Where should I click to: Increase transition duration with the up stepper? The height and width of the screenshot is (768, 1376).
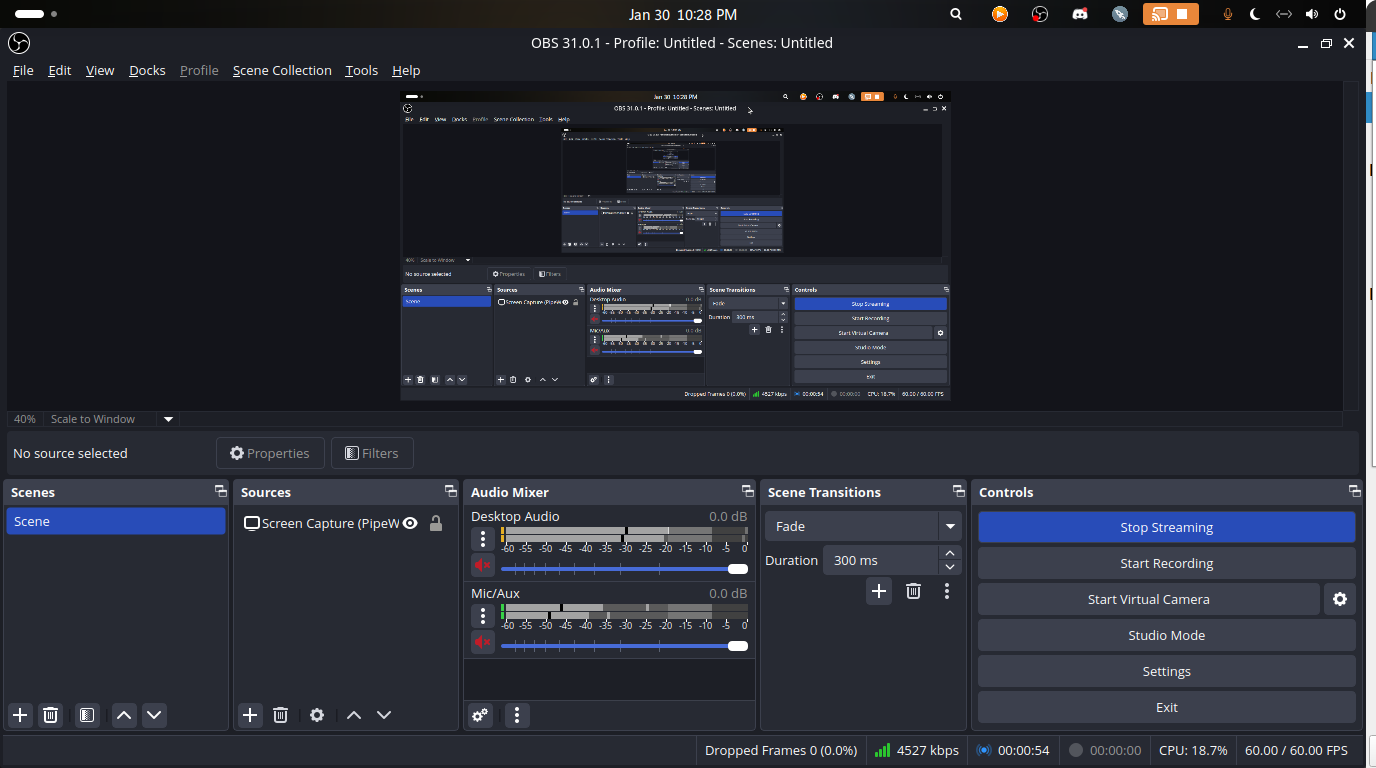[949, 552]
